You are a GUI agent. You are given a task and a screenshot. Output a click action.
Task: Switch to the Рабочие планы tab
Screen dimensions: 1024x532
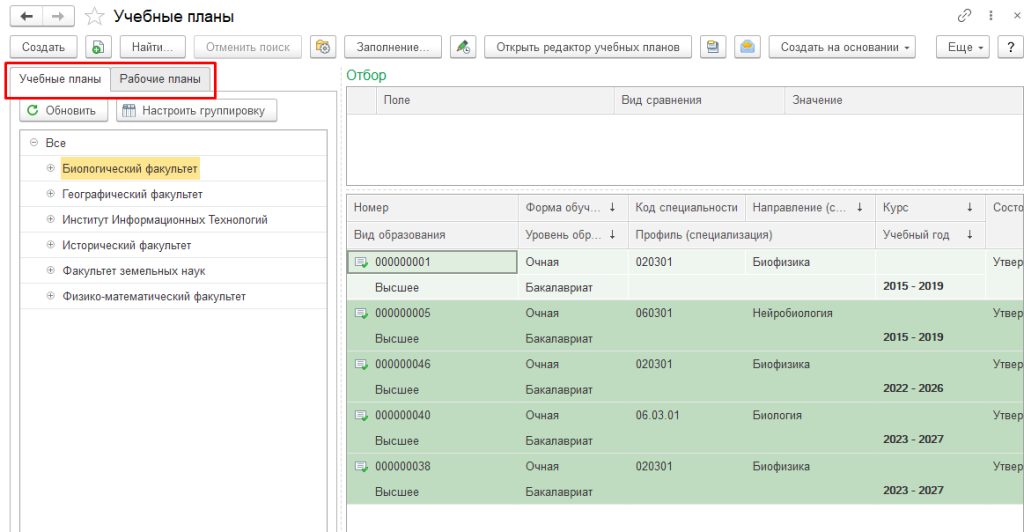tap(160, 79)
